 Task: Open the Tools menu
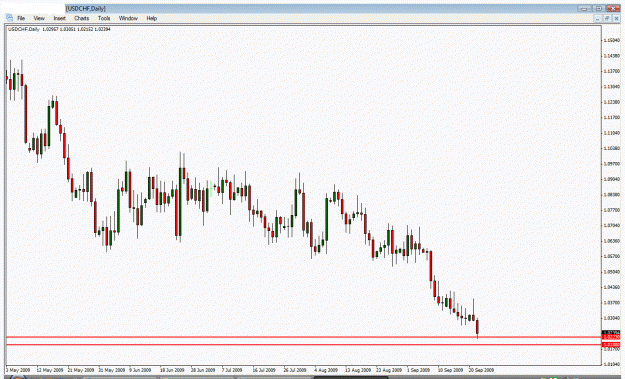click(104, 18)
